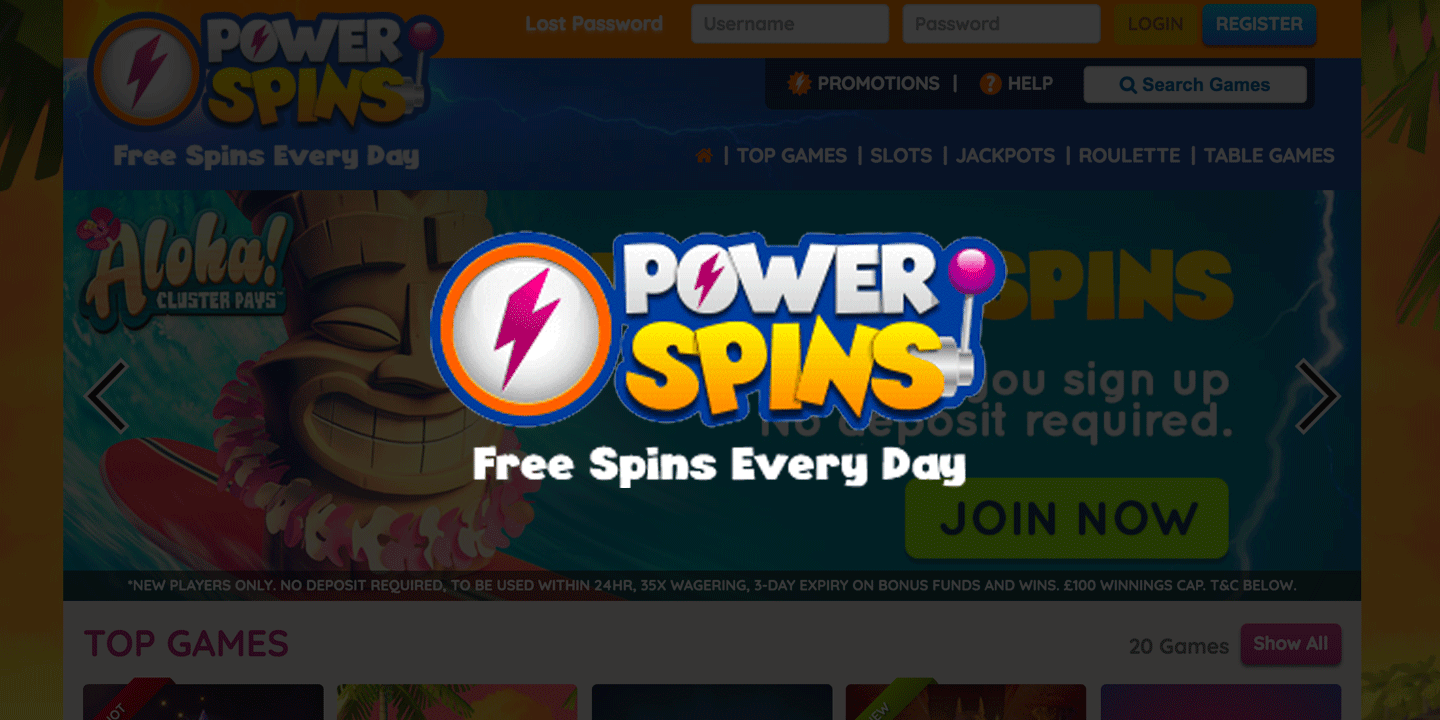Click the magnifier icon in Search Games

pyautogui.click(x=1128, y=86)
